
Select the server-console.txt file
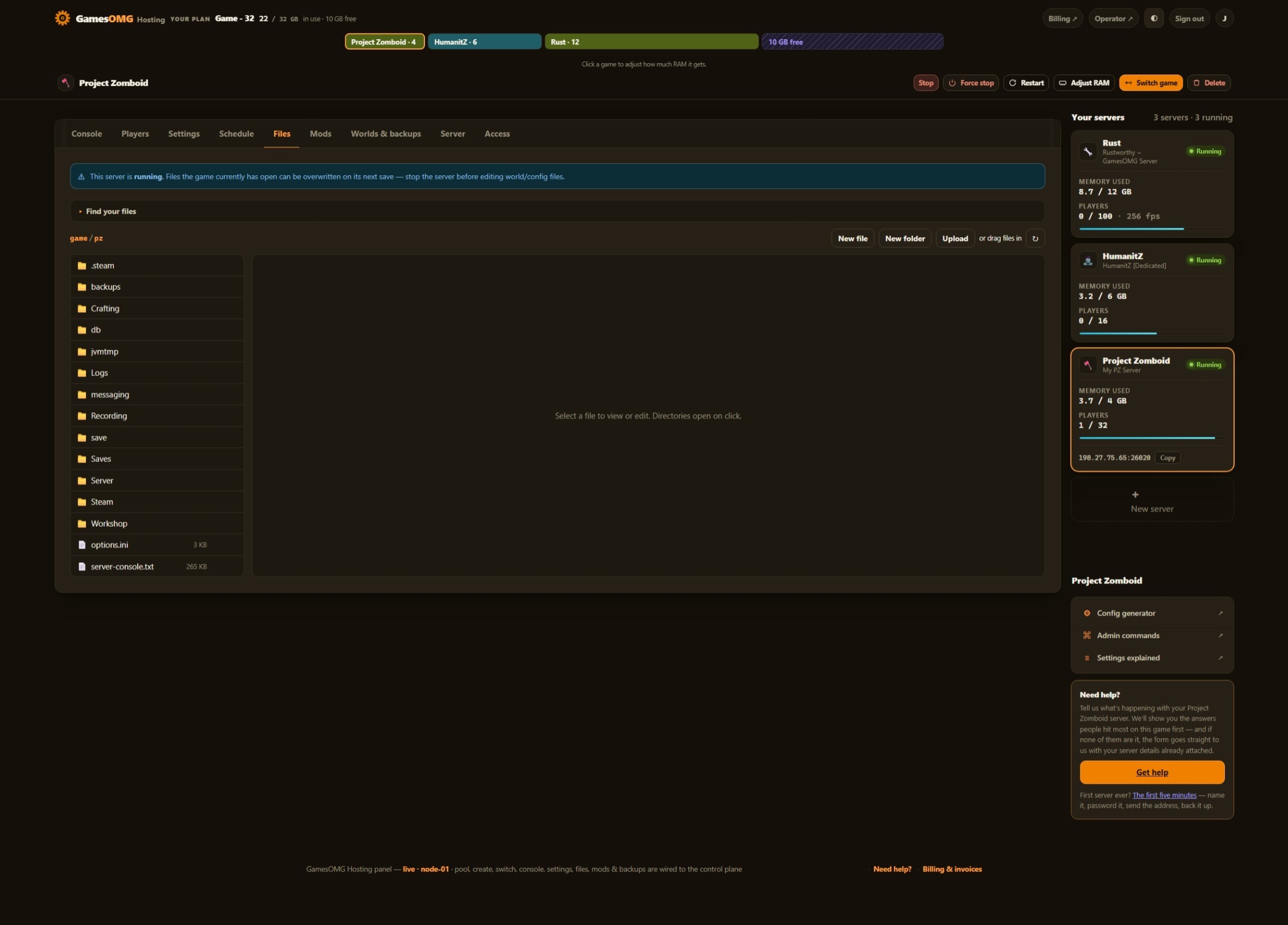point(157,566)
